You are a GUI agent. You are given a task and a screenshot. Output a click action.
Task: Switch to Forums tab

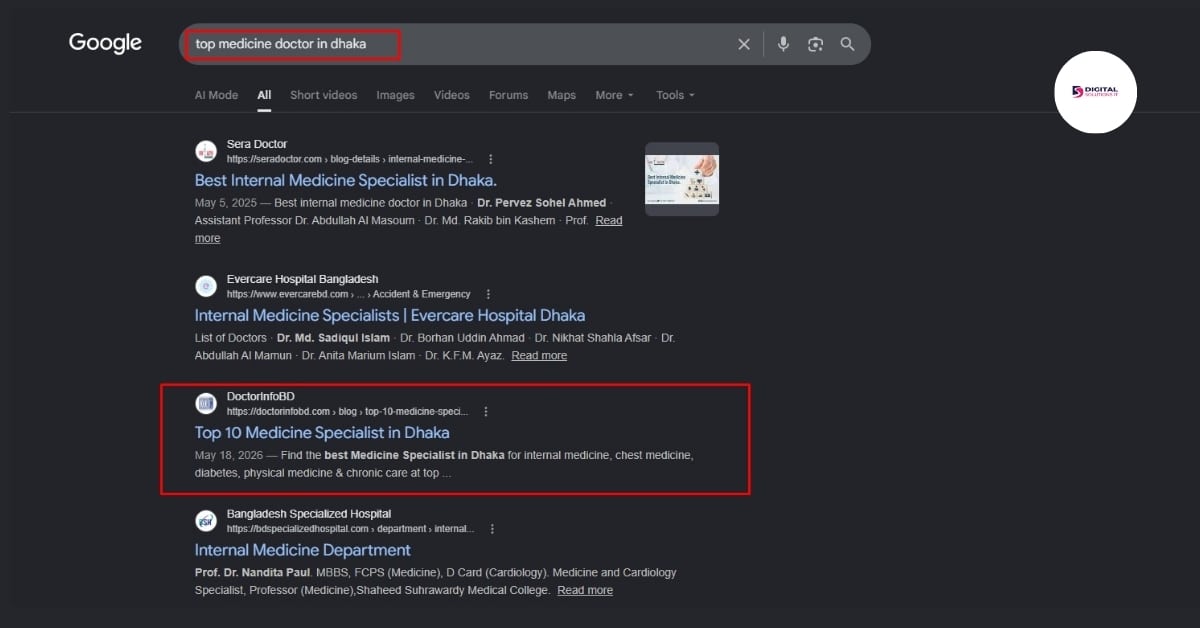tap(508, 95)
